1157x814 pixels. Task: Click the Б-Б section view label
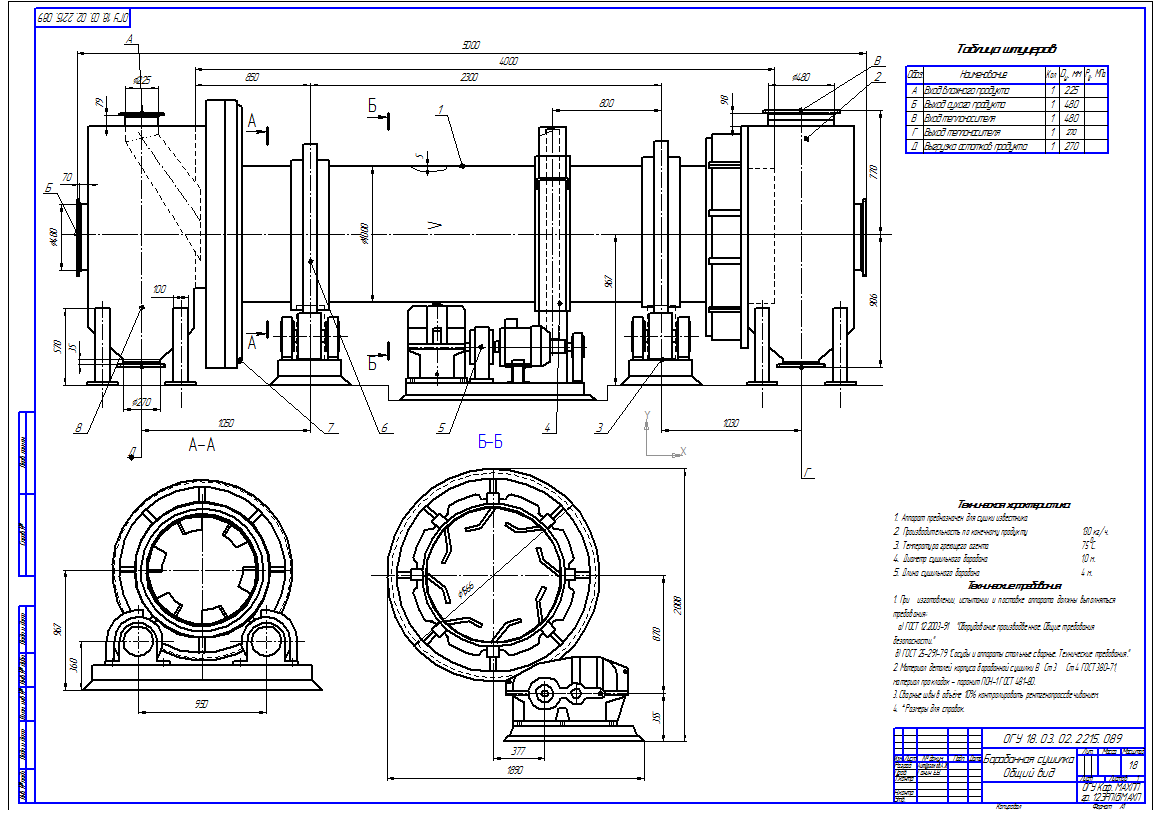tap(490, 443)
